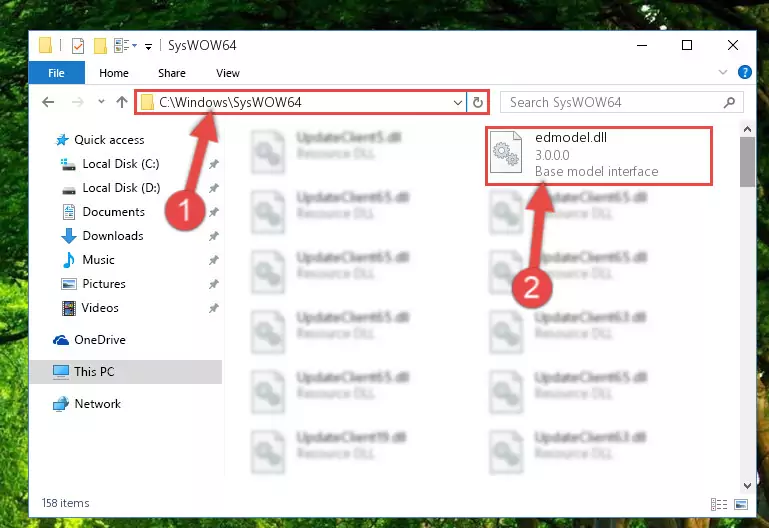Minimize the SysWOW64 window
Screen dimensions: 769x528
(642, 46)
